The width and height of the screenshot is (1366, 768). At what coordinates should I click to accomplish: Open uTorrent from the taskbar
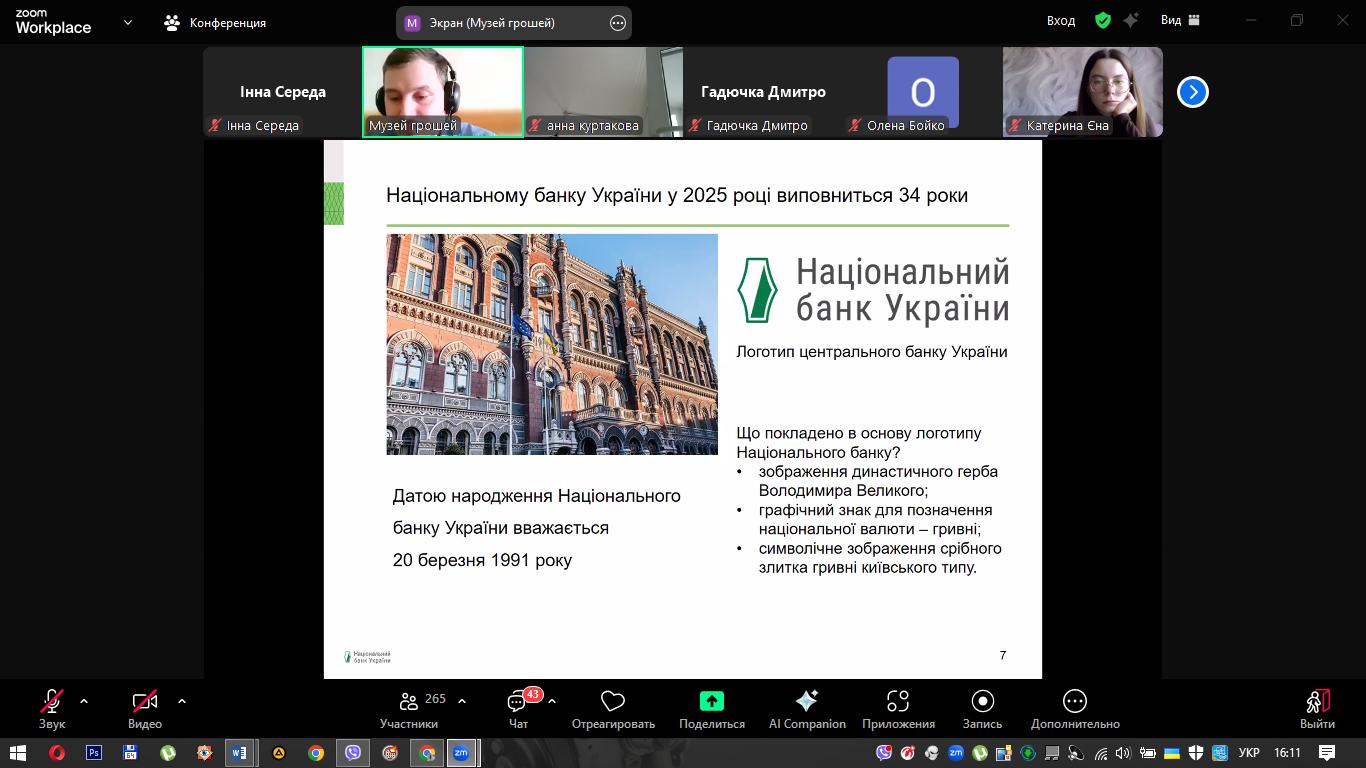[168, 753]
